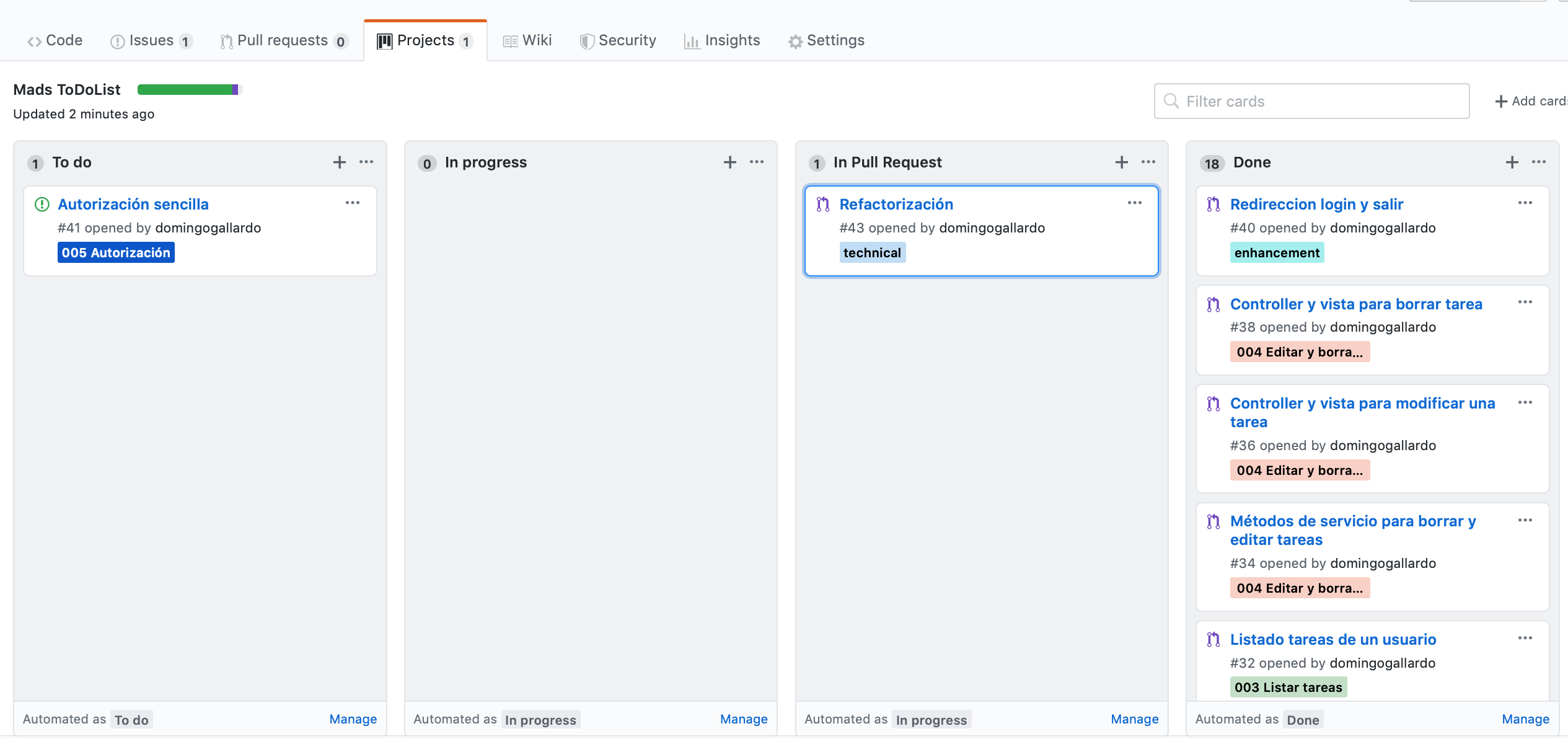This screenshot has height=739, width=1568.
Task: Add a card to the Done column
Action: [x=1512, y=162]
